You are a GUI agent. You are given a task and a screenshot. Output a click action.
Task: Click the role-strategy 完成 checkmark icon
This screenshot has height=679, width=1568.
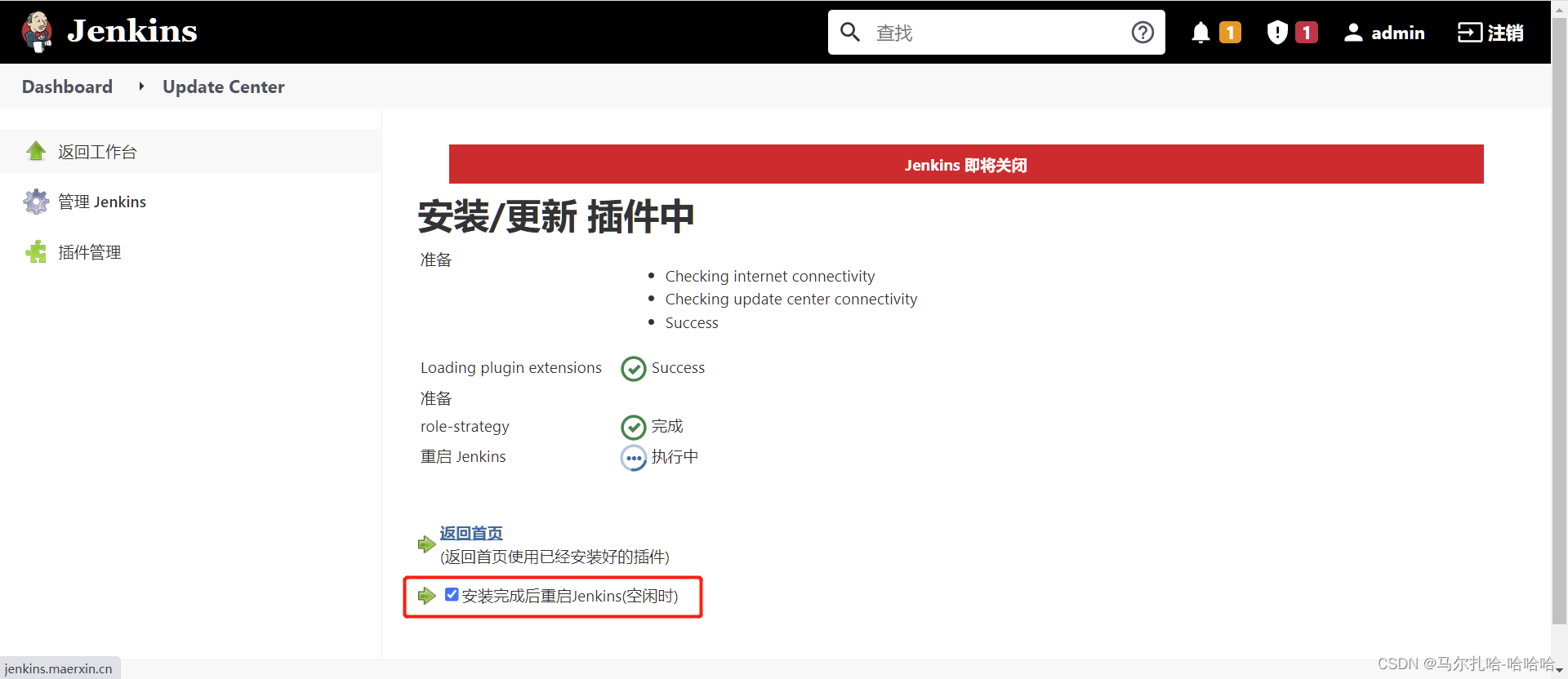[634, 428]
